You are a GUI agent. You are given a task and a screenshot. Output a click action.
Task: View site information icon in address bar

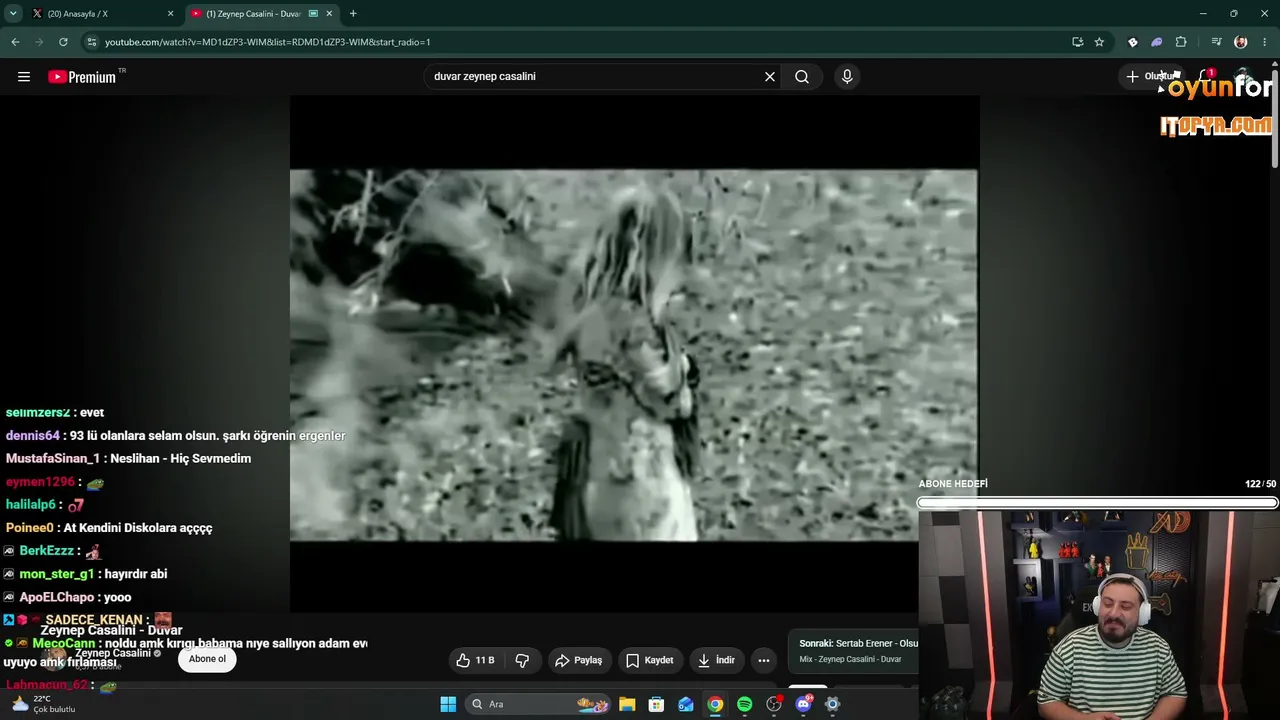92,42
